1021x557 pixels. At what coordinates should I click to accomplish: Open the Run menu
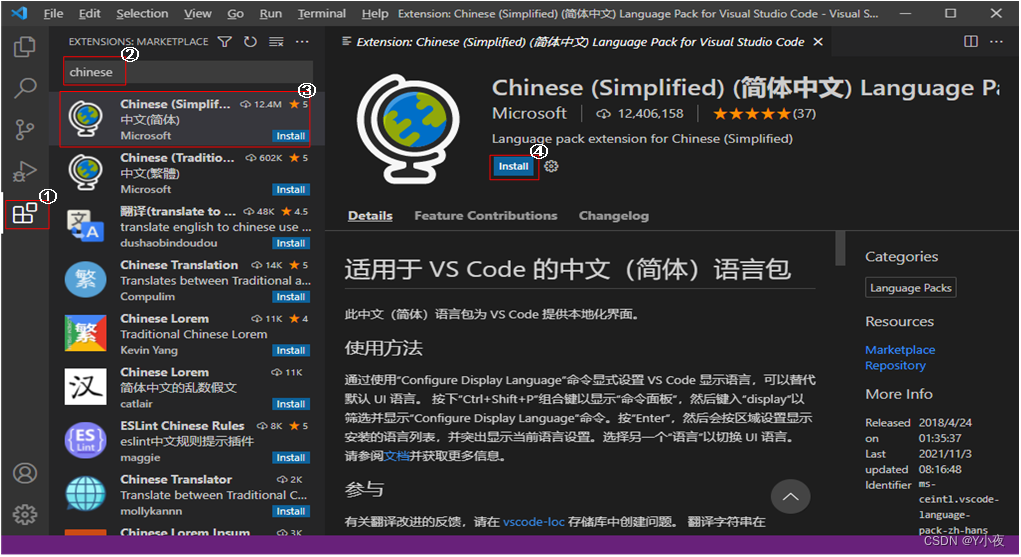(x=270, y=13)
